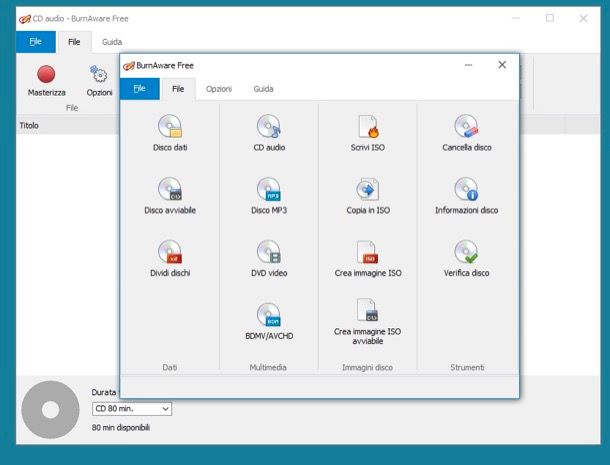Click the 'Durata' label
Viewport: 610px width, 465px height.
(x=103, y=392)
